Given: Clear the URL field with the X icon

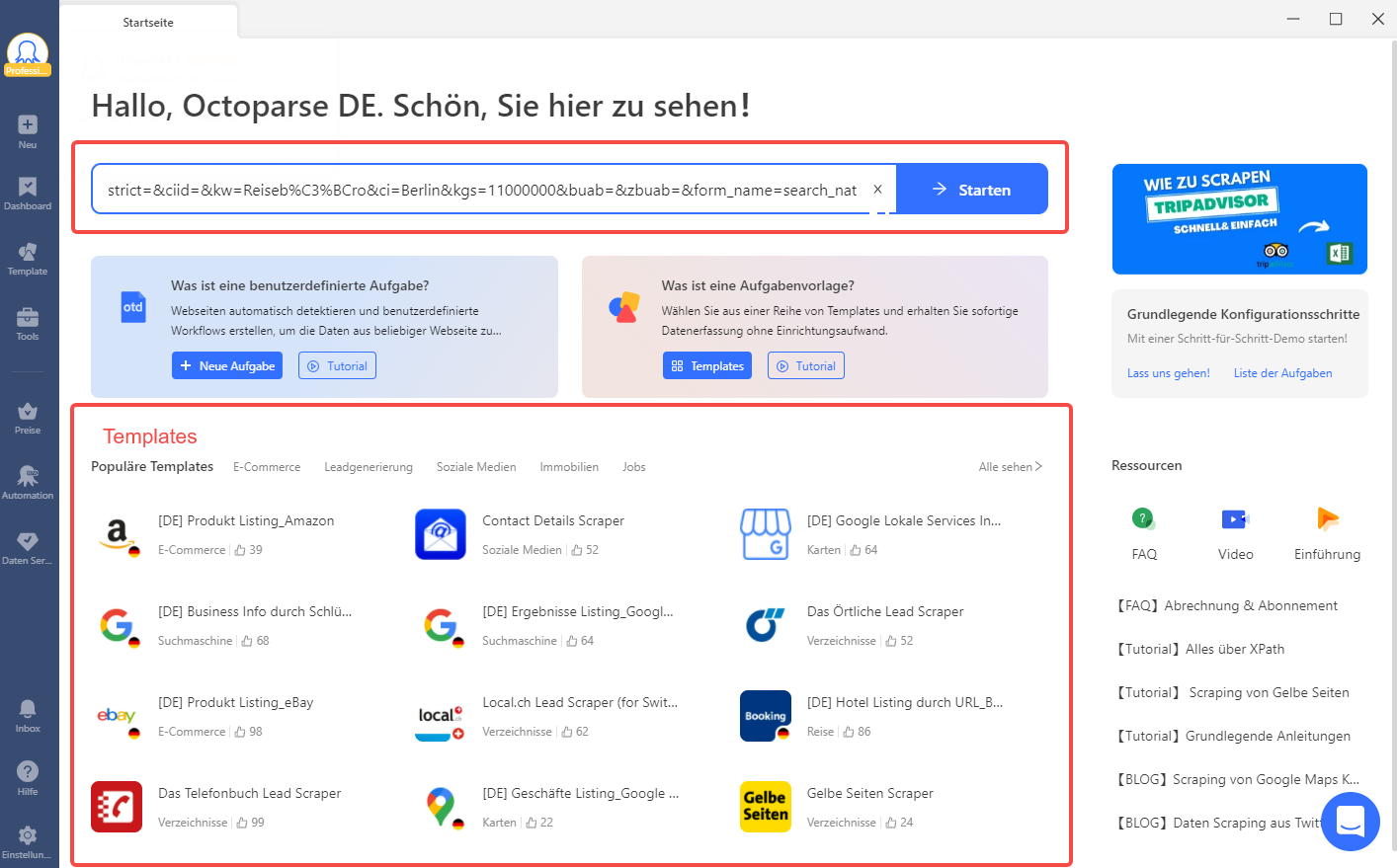Looking at the screenshot, I should tap(877, 189).
